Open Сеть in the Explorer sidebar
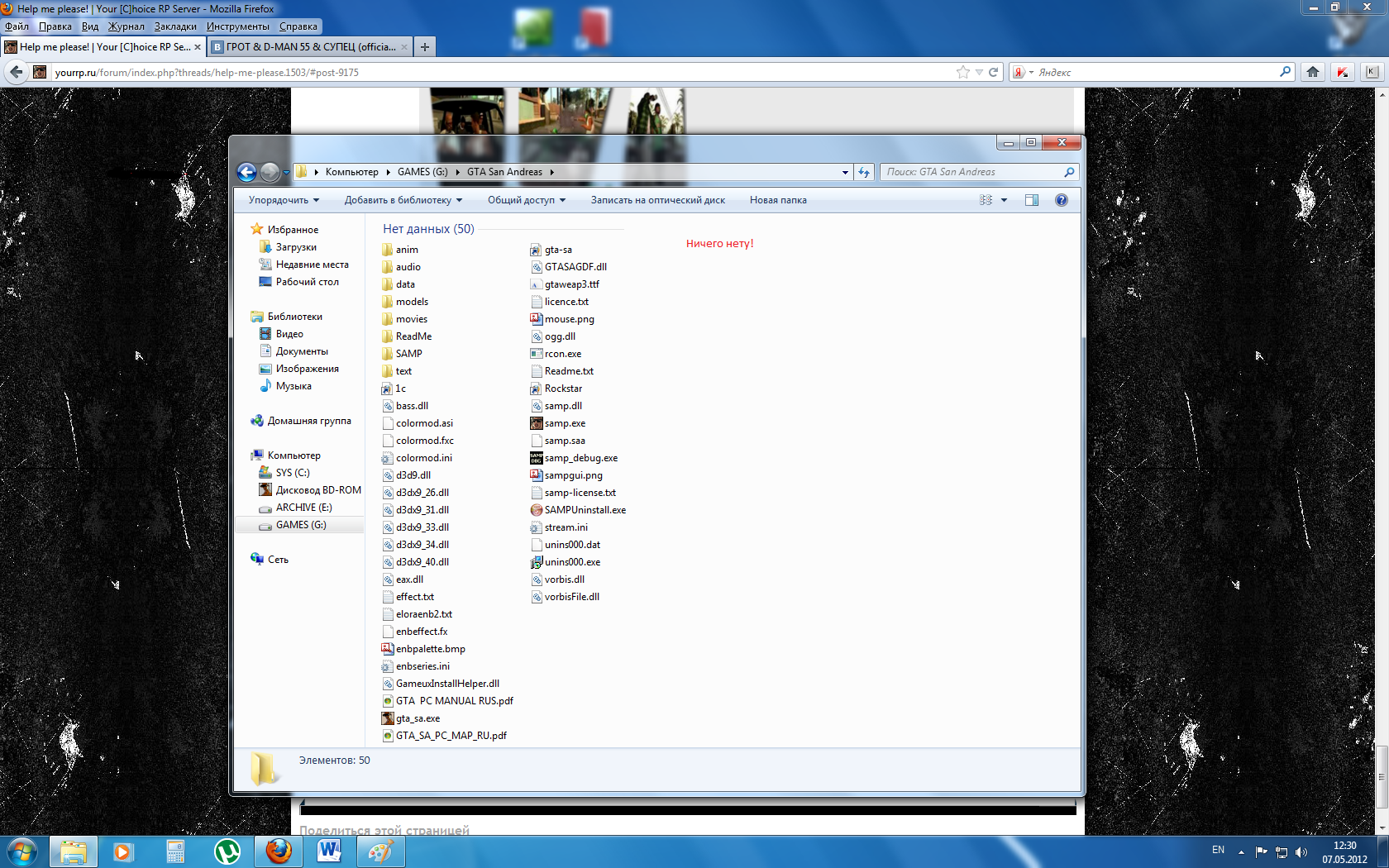 [270, 560]
